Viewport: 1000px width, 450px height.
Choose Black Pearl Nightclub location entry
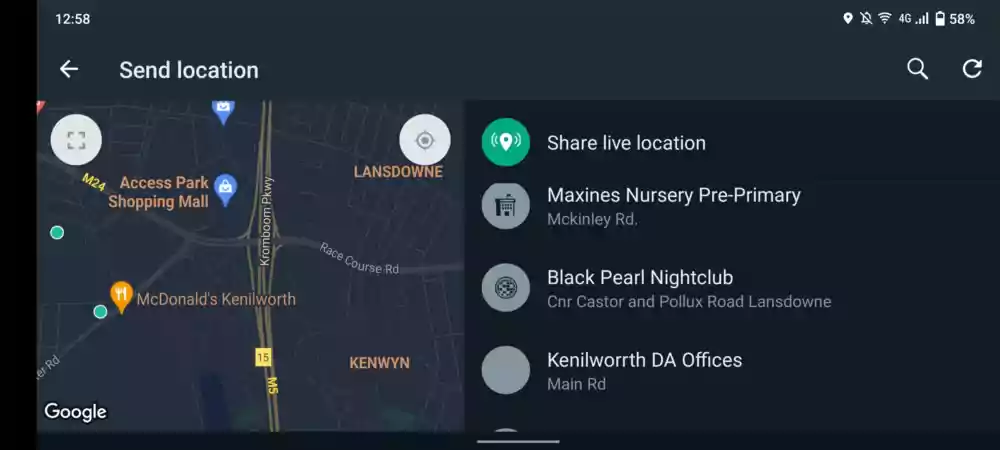click(x=732, y=288)
